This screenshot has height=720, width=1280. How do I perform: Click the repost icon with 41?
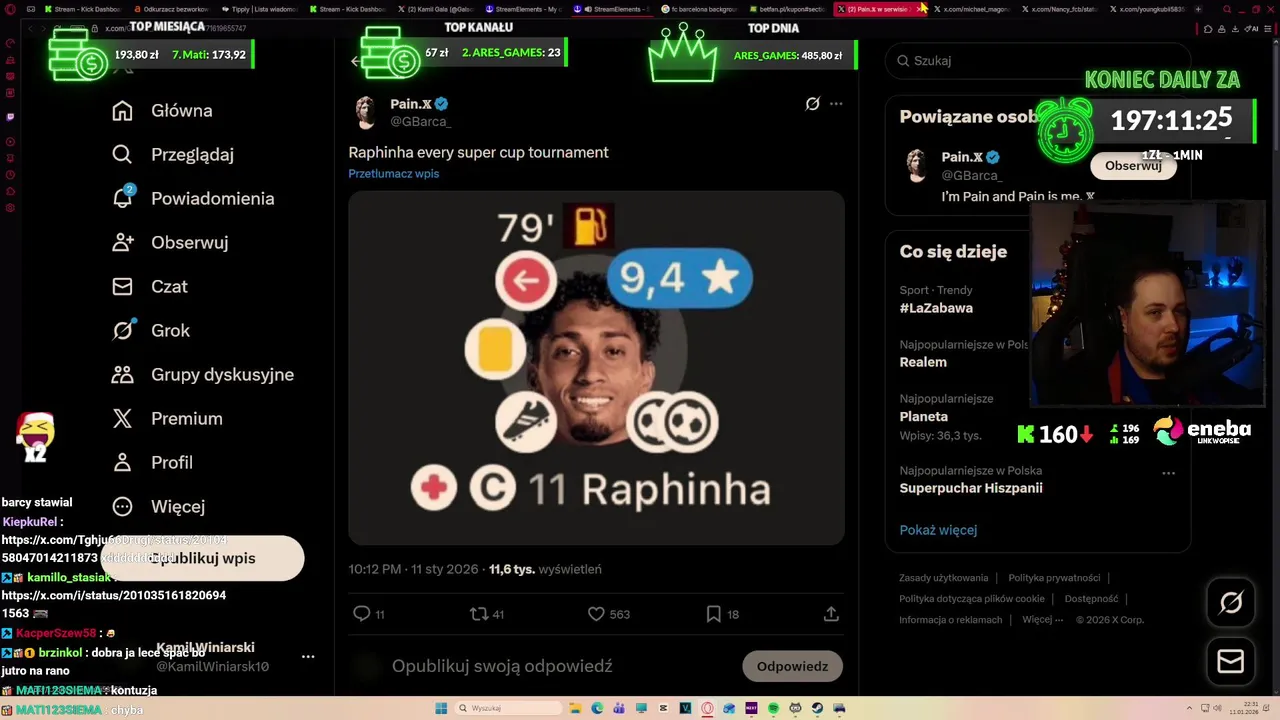point(479,614)
